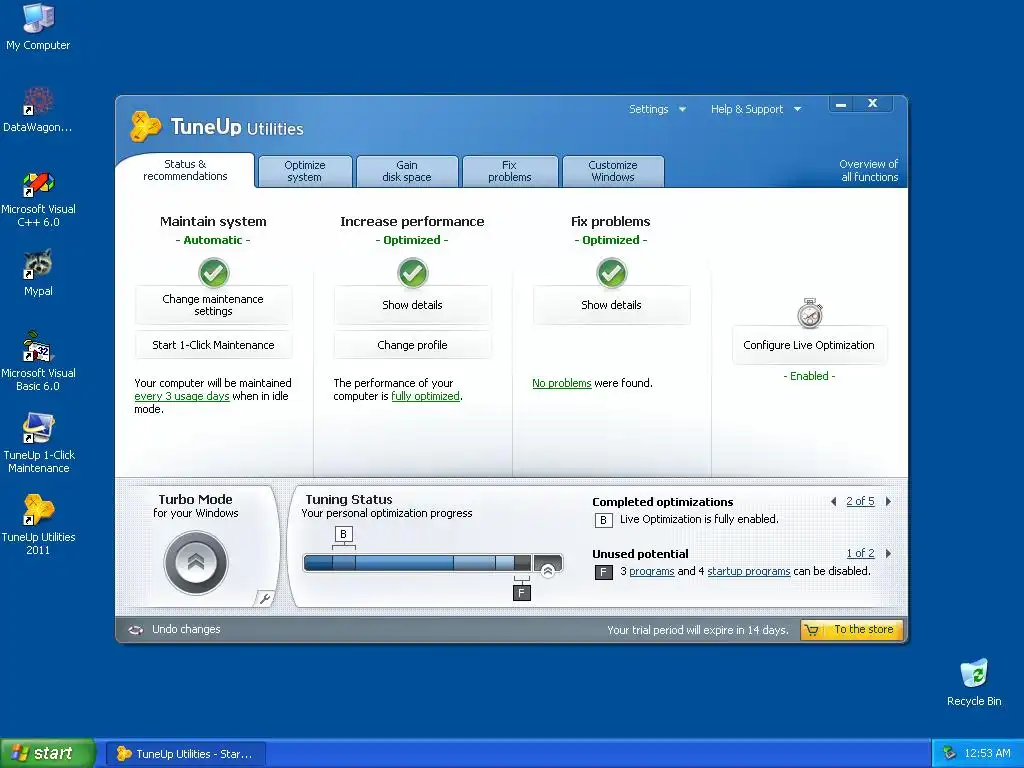This screenshot has height=768, width=1024.
Task: Click trial period expiry text
Action: [697, 630]
